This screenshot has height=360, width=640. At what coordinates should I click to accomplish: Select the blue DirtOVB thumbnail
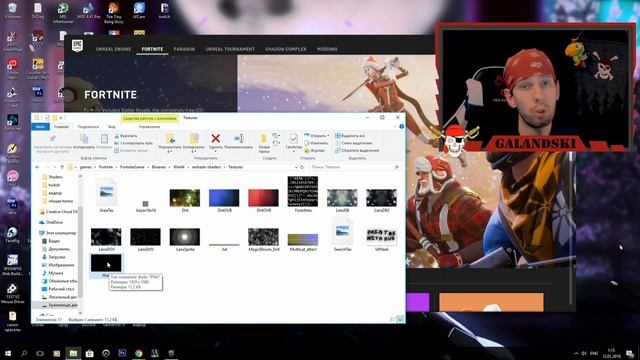(x=224, y=198)
